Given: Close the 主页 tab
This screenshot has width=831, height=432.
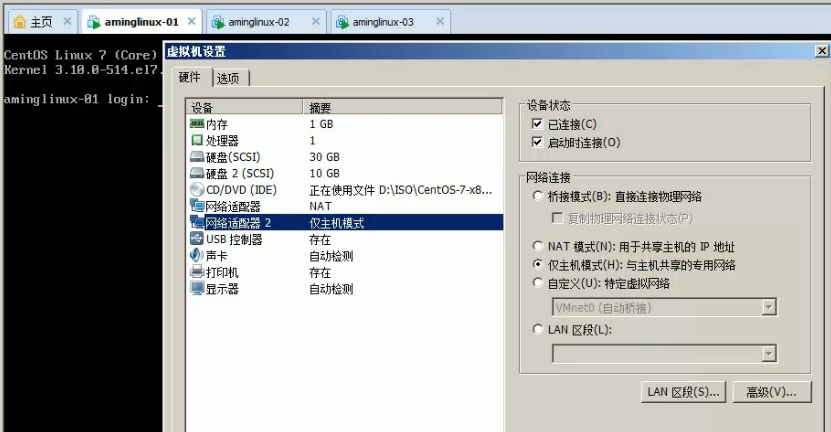Looking at the screenshot, I should [x=67, y=21].
